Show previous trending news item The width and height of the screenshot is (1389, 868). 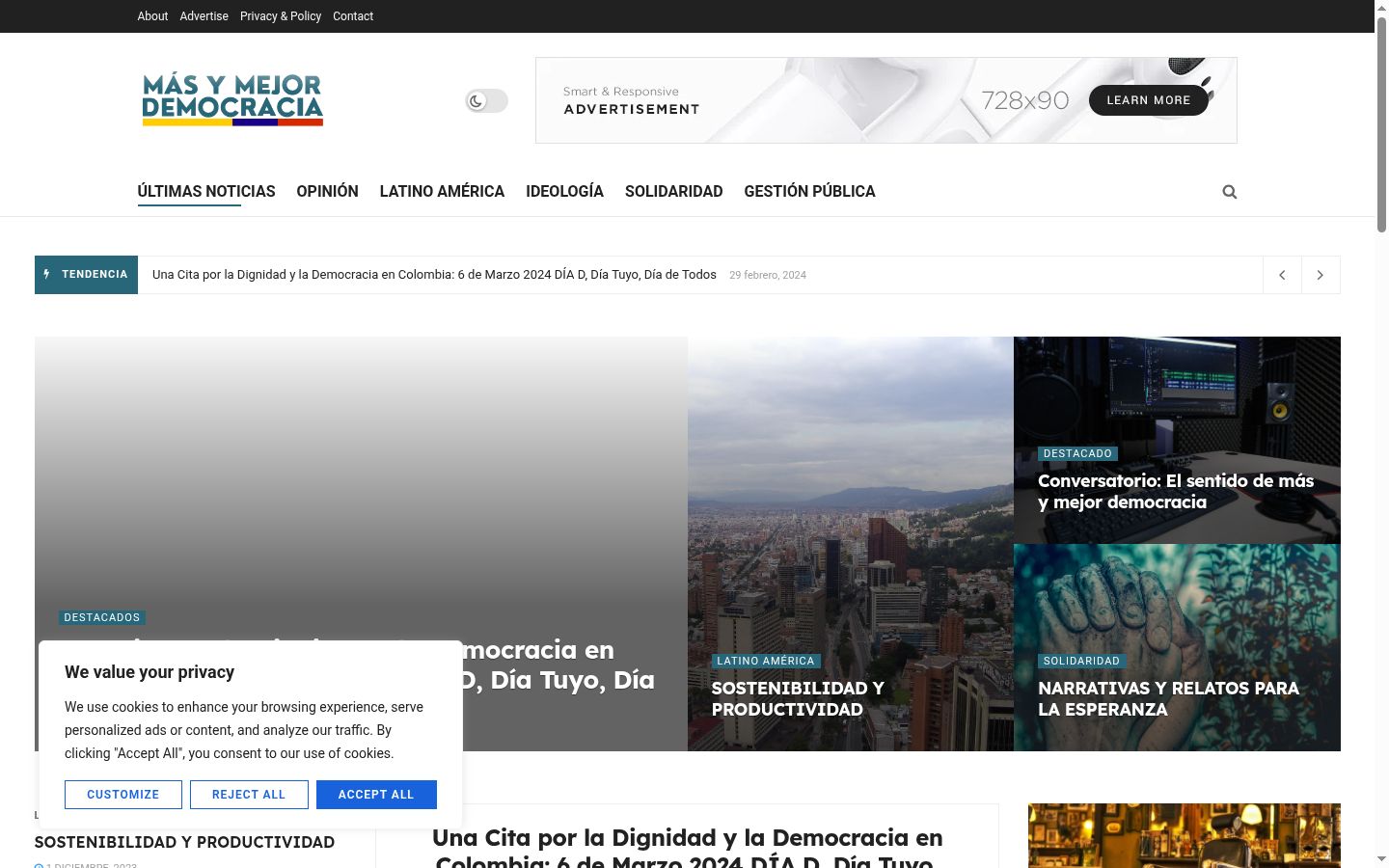(1282, 275)
